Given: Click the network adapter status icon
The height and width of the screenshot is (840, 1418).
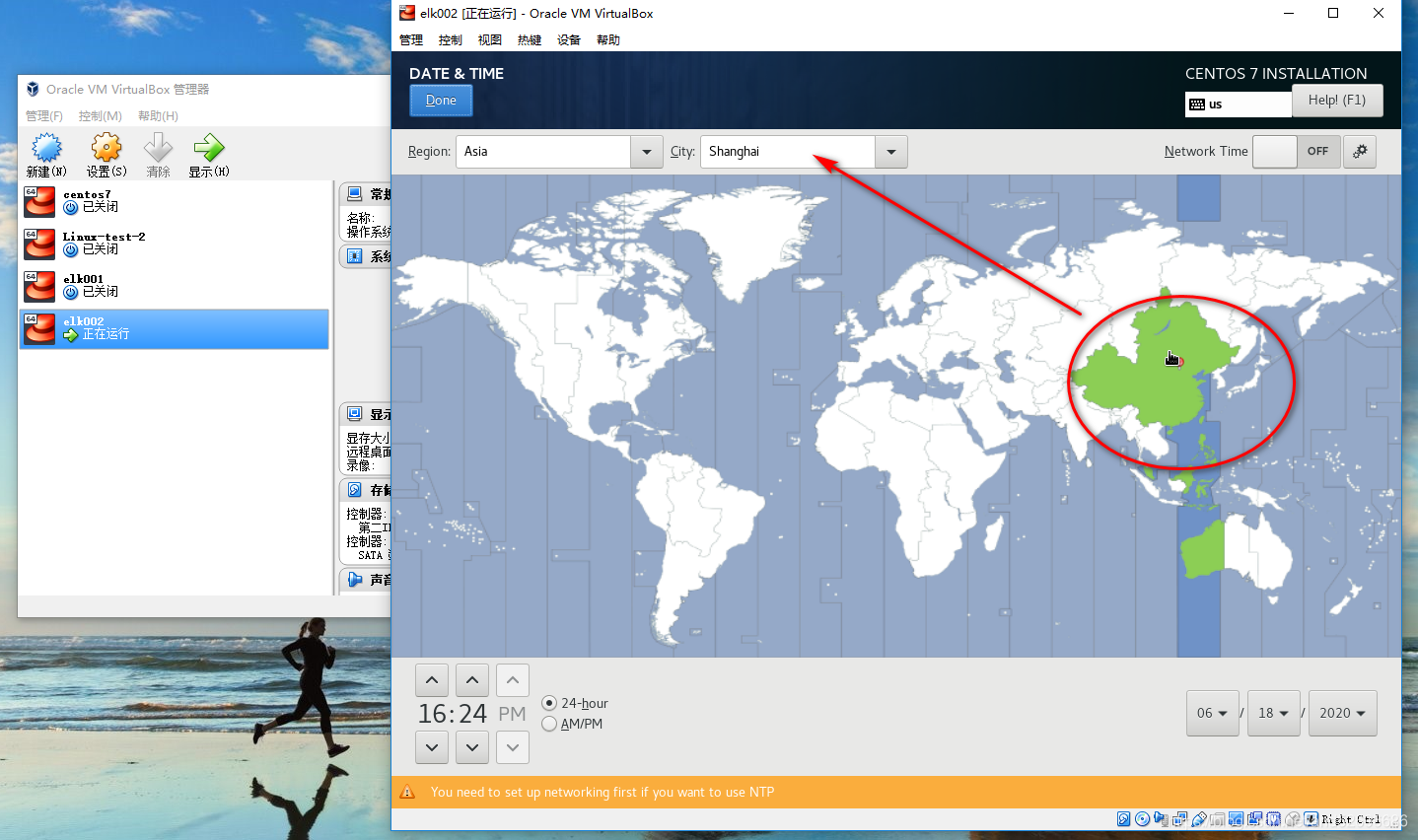Looking at the screenshot, I should pyautogui.click(x=1179, y=818).
